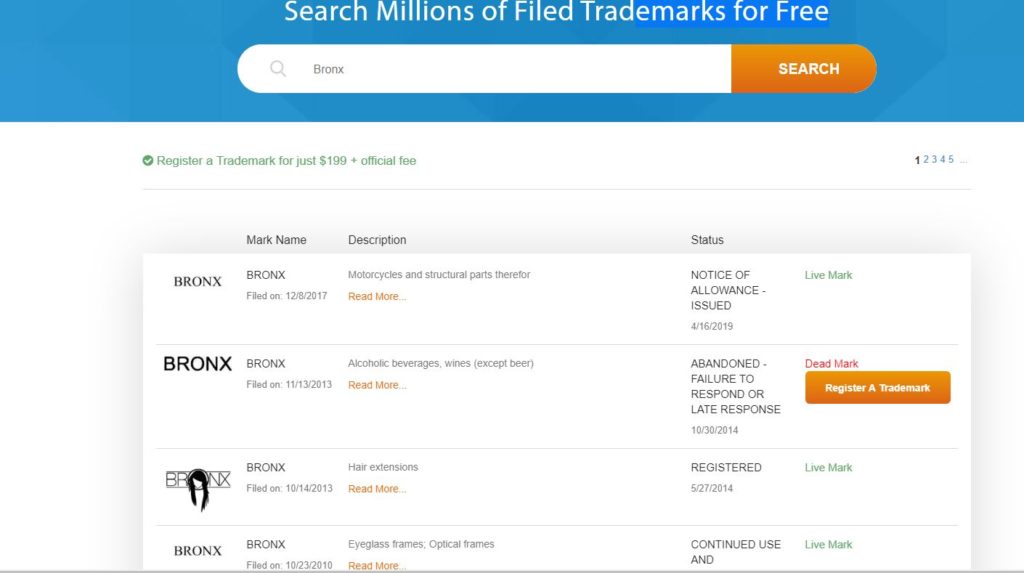
Task: Go to results page 3
Action: [x=934, y=159]
